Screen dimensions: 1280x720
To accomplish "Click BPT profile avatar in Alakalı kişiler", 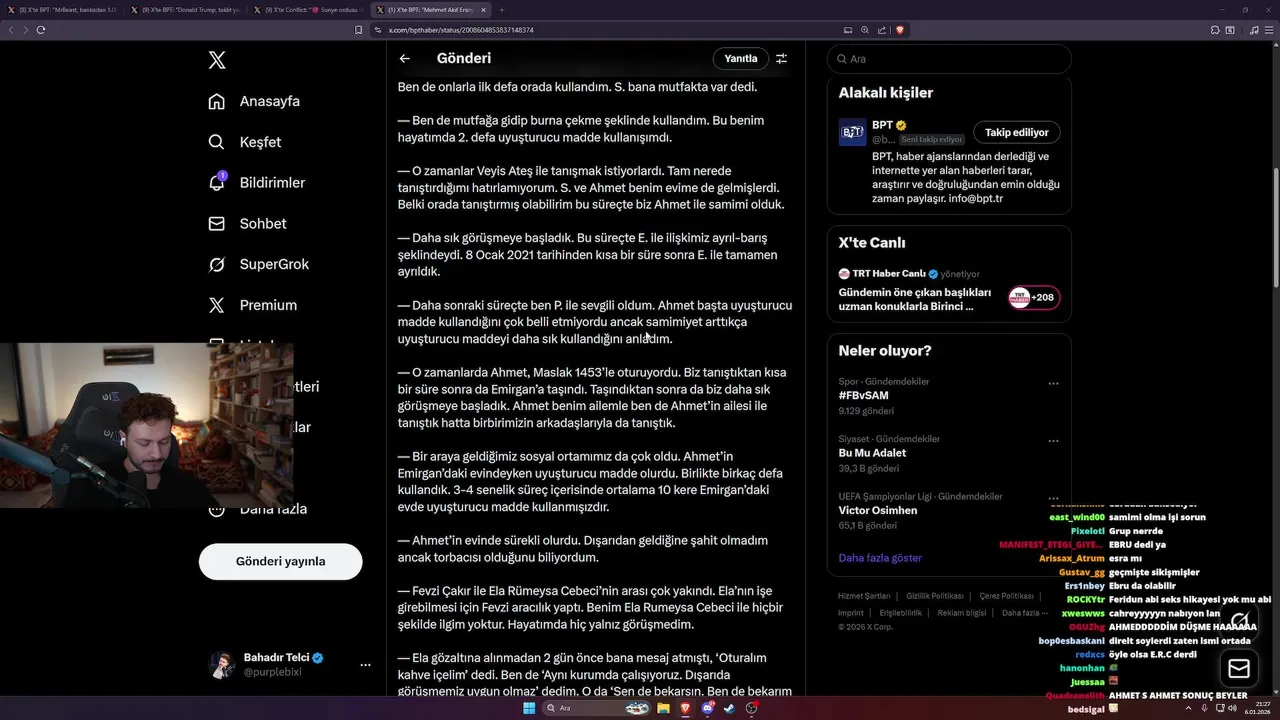I will point(852,132).
